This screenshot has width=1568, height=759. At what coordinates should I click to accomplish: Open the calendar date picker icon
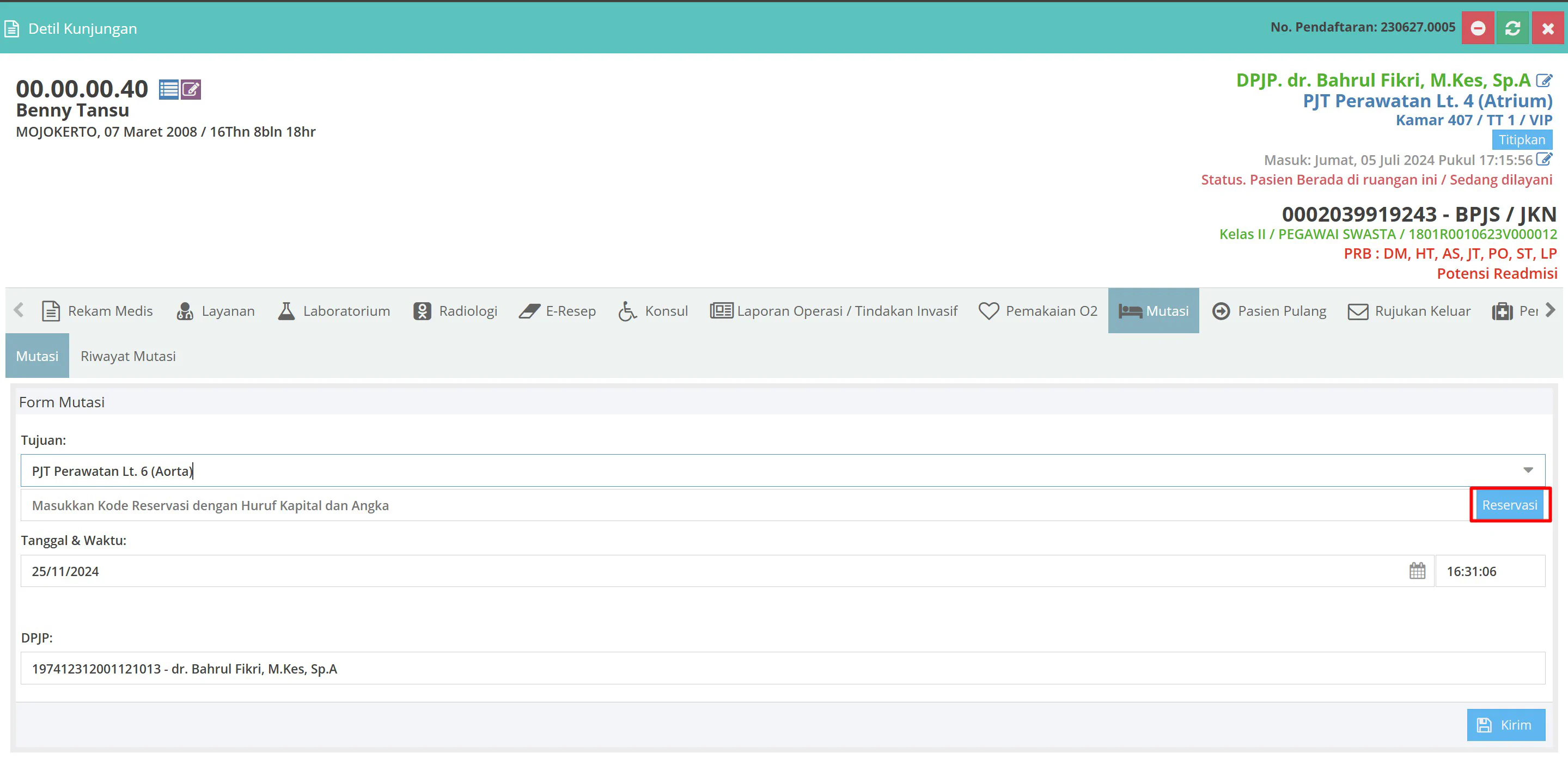click(1417, 571)
